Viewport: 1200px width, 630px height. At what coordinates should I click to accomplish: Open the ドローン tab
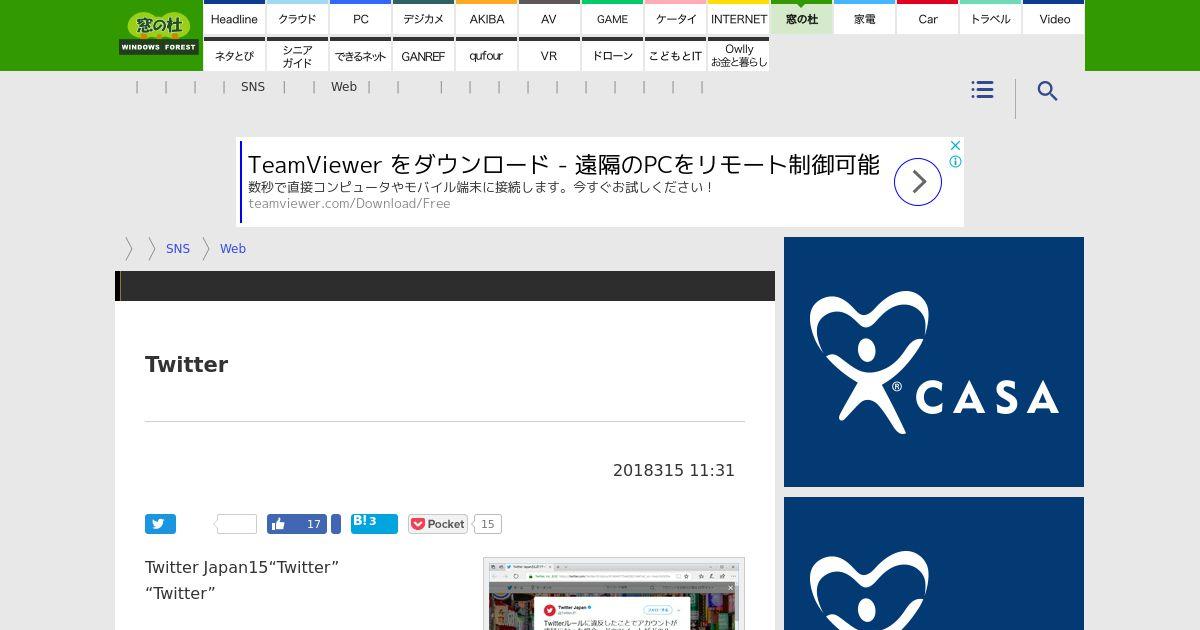click(612, 55)
